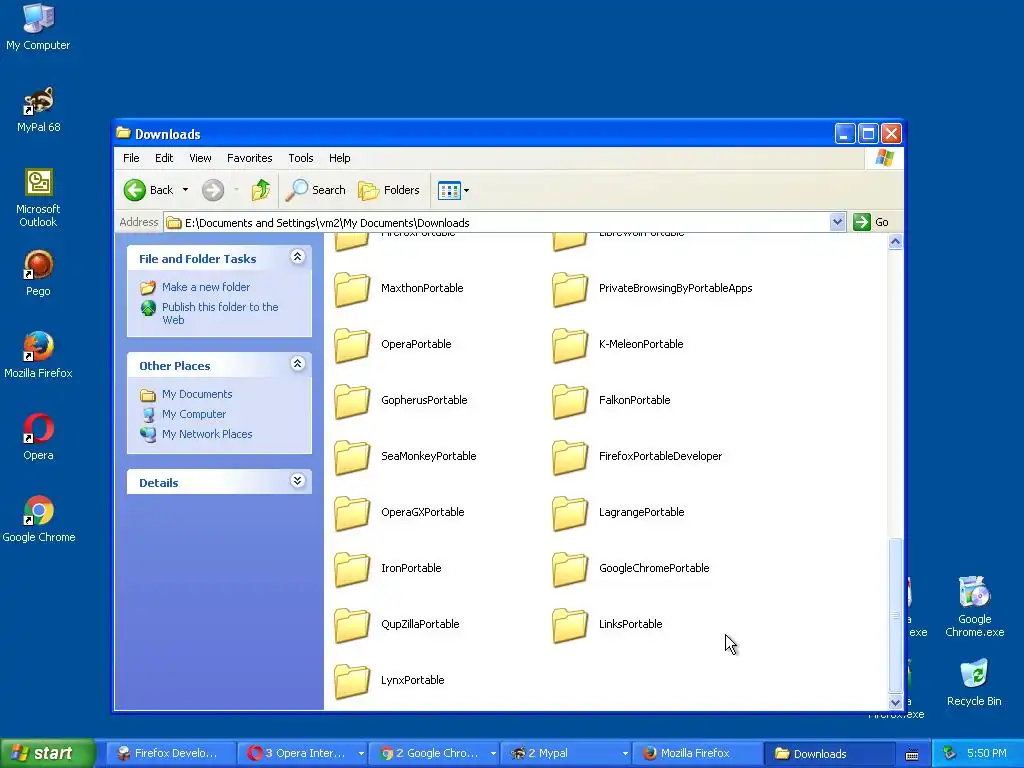1024x768 pixels.
Task: Select the K-MeleonPortable folder icon
Action: tap(569, 345)
